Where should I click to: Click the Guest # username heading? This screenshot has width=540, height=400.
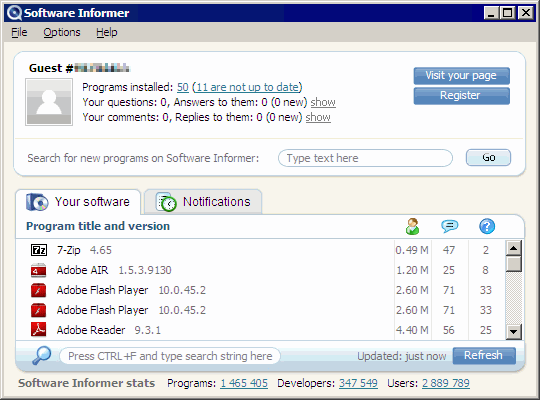pos(79,68)
